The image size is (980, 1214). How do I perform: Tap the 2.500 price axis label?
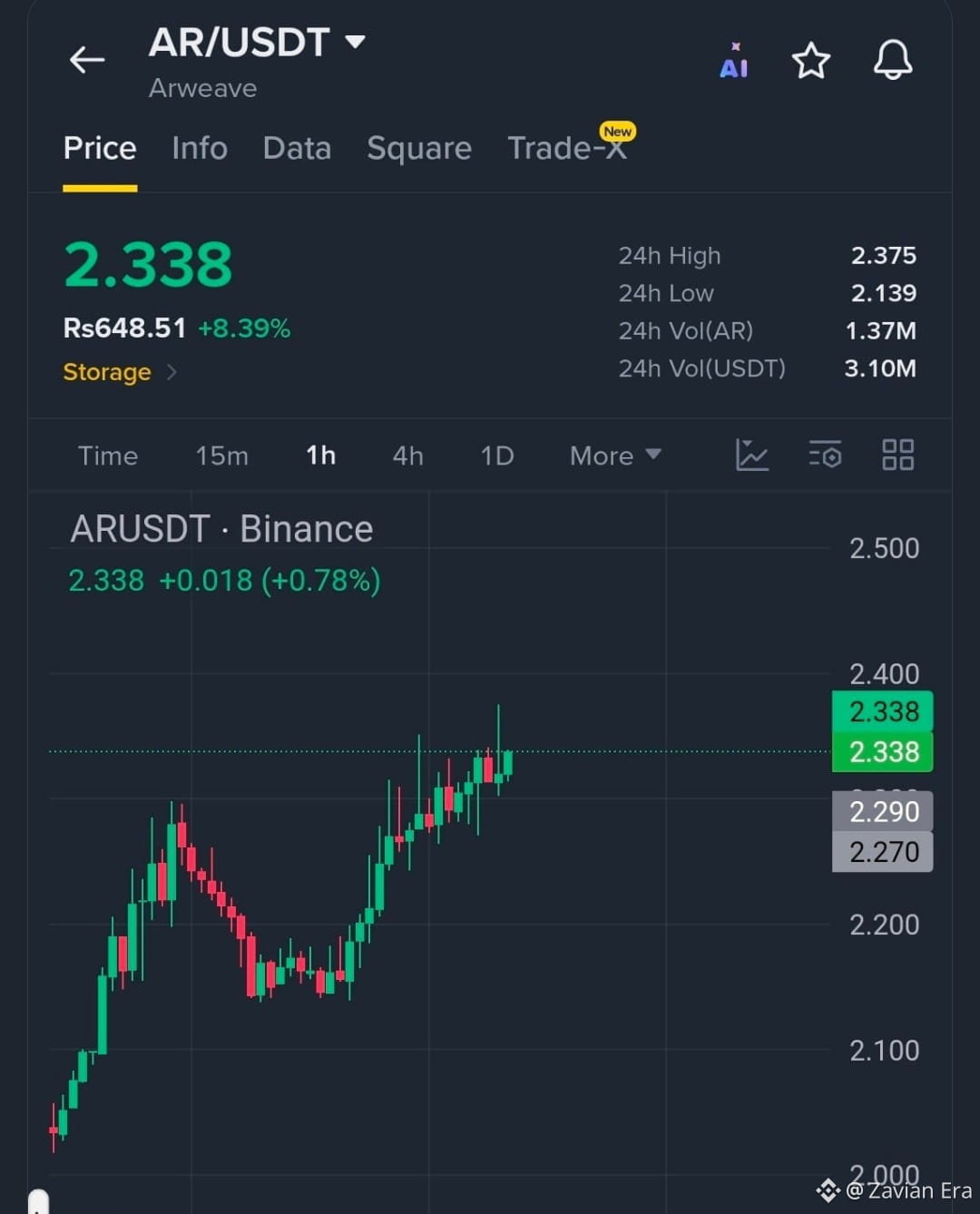[884, 548]
